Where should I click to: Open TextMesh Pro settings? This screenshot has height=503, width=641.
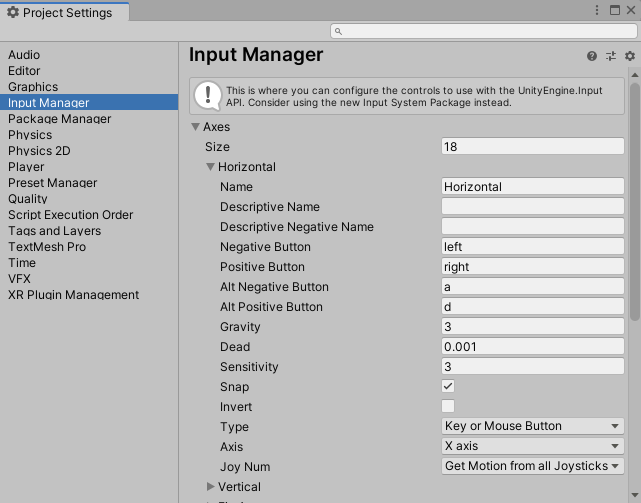[89, 247]
